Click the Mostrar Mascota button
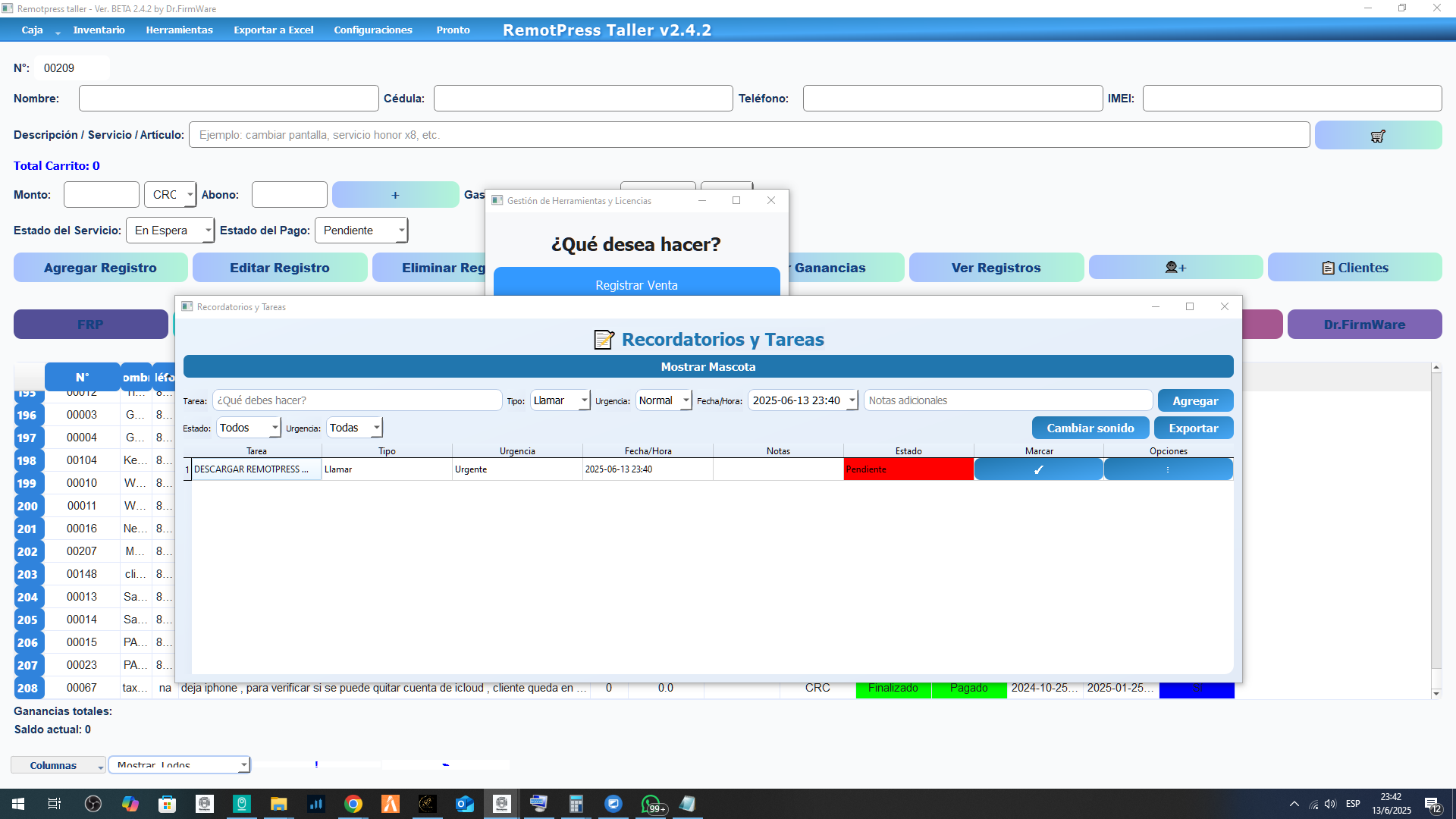This screenshot has width=1456, height=819. [x=708, y=367]
